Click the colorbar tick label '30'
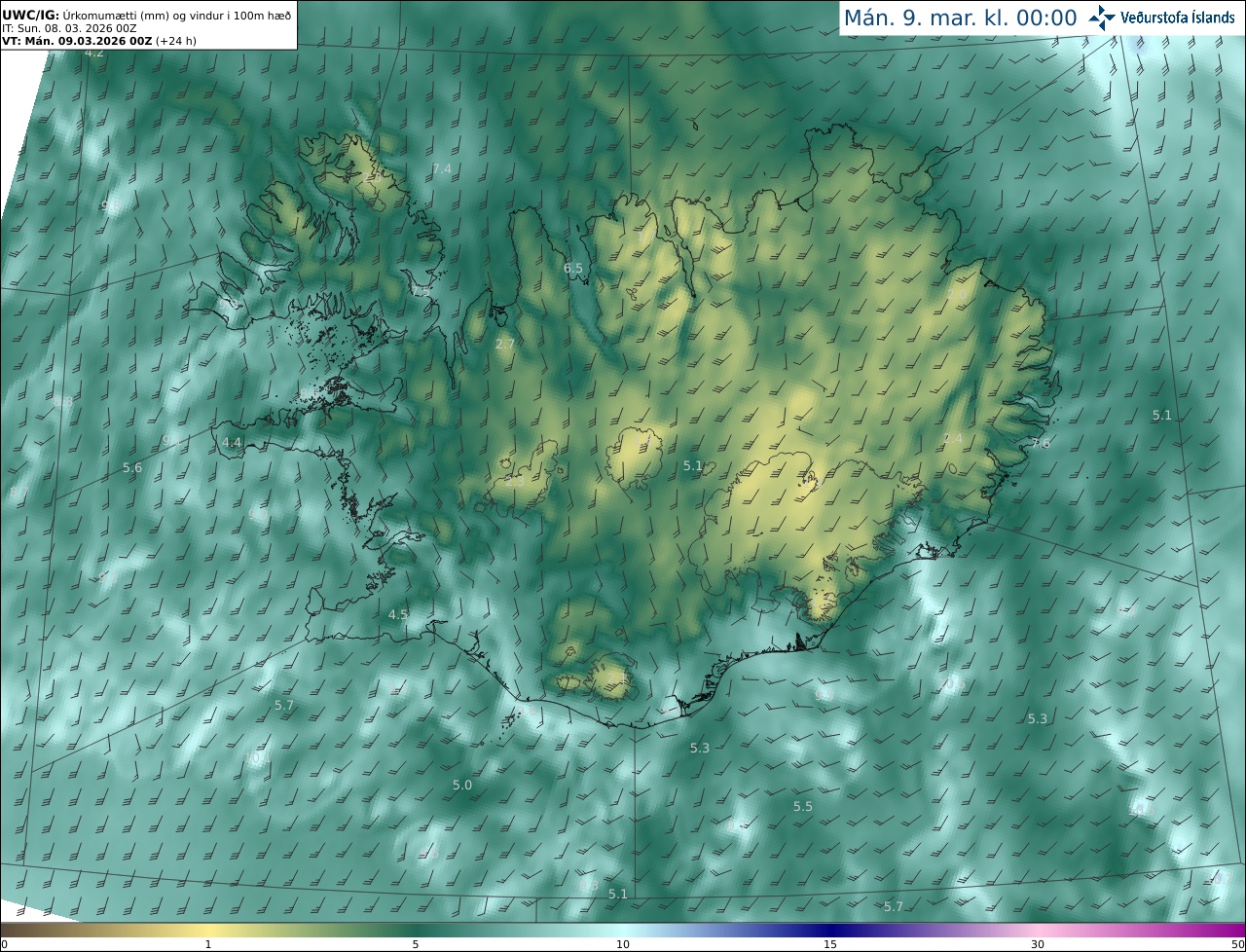This screenshot has height=952, width=1246. [x=1038, y=945]
